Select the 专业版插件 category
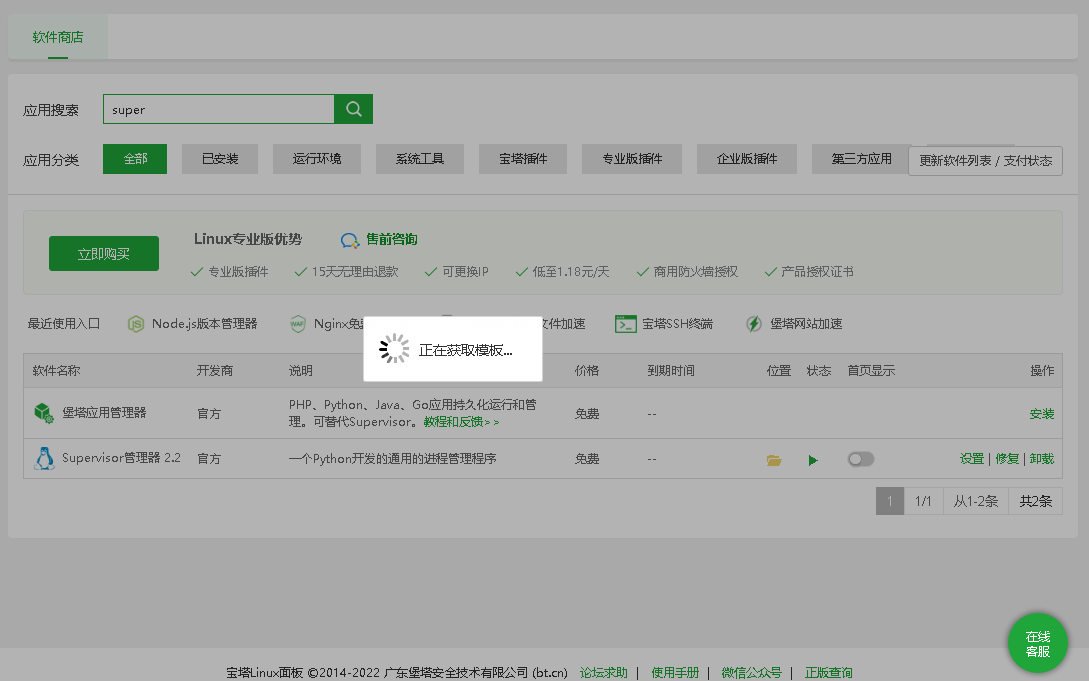The height and width of the screenshot is (681, 1089). point(632,159)
